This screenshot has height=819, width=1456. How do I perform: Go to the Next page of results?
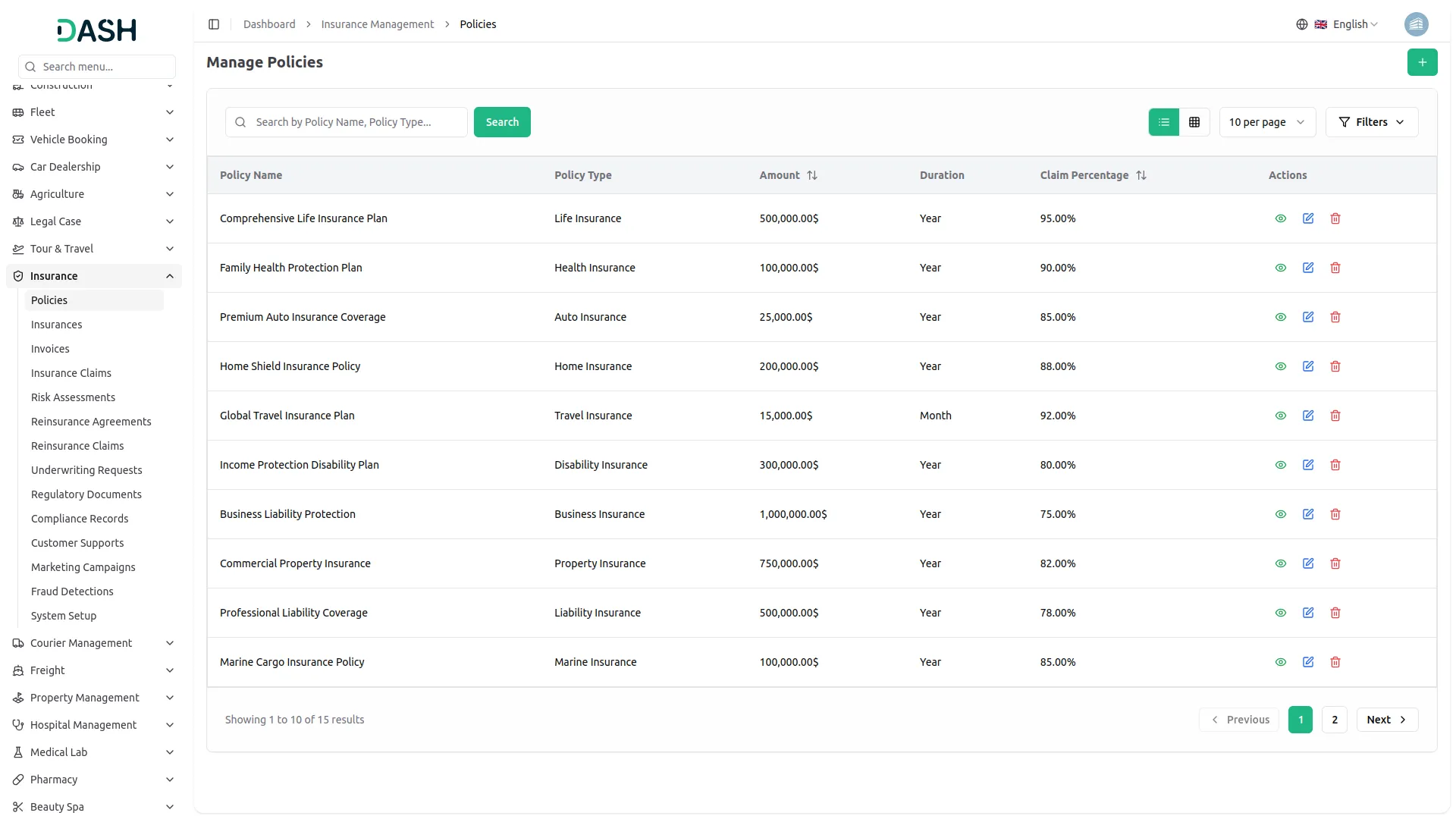(1386, 719)
